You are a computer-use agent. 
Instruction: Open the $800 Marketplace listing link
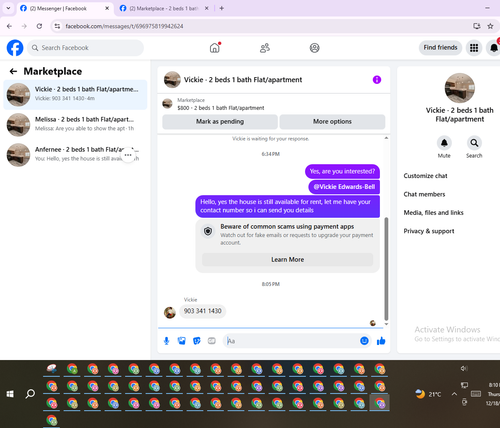coord(221,108)
